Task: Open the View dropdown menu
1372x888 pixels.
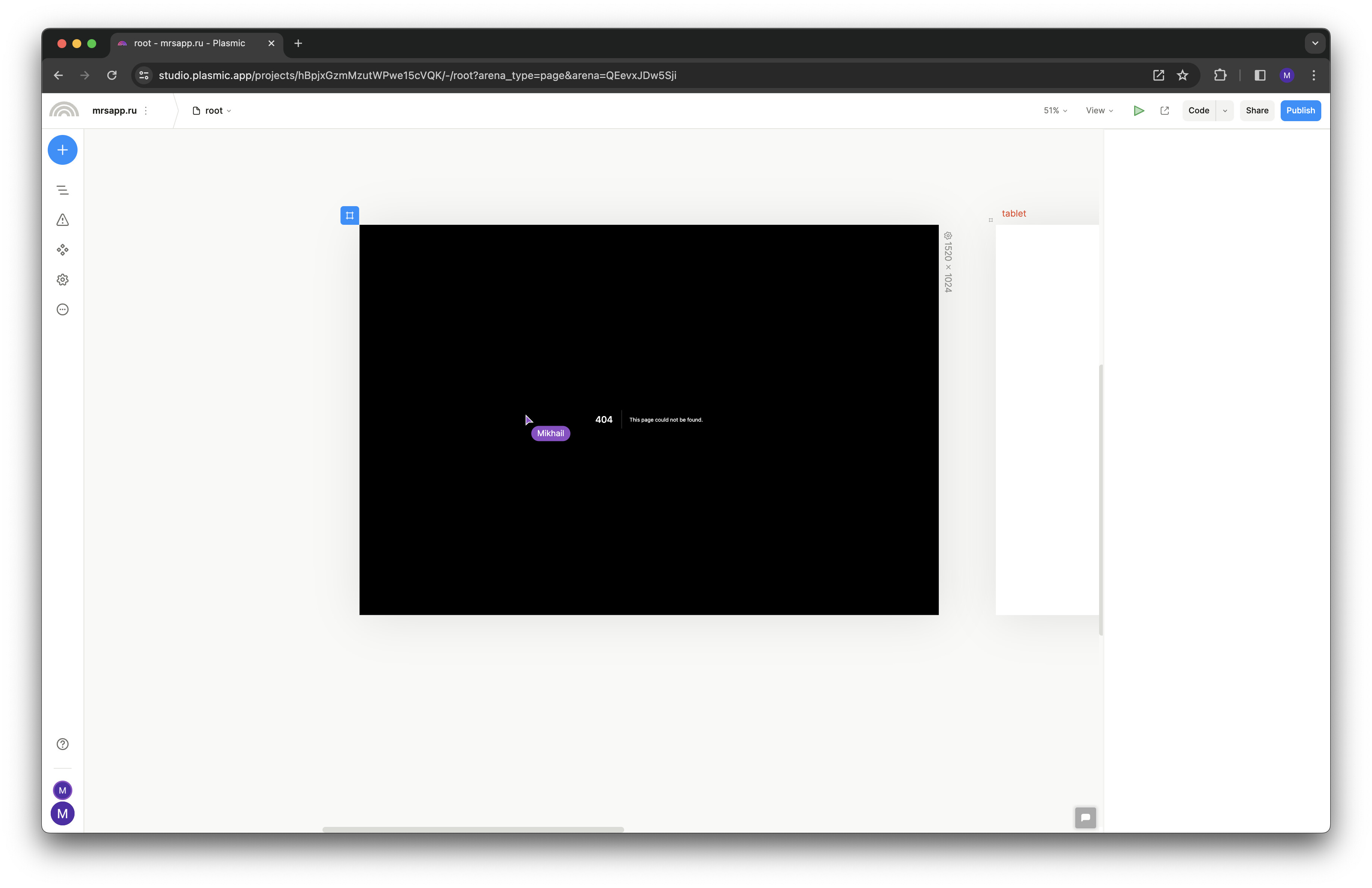Action: point(1099,111)
